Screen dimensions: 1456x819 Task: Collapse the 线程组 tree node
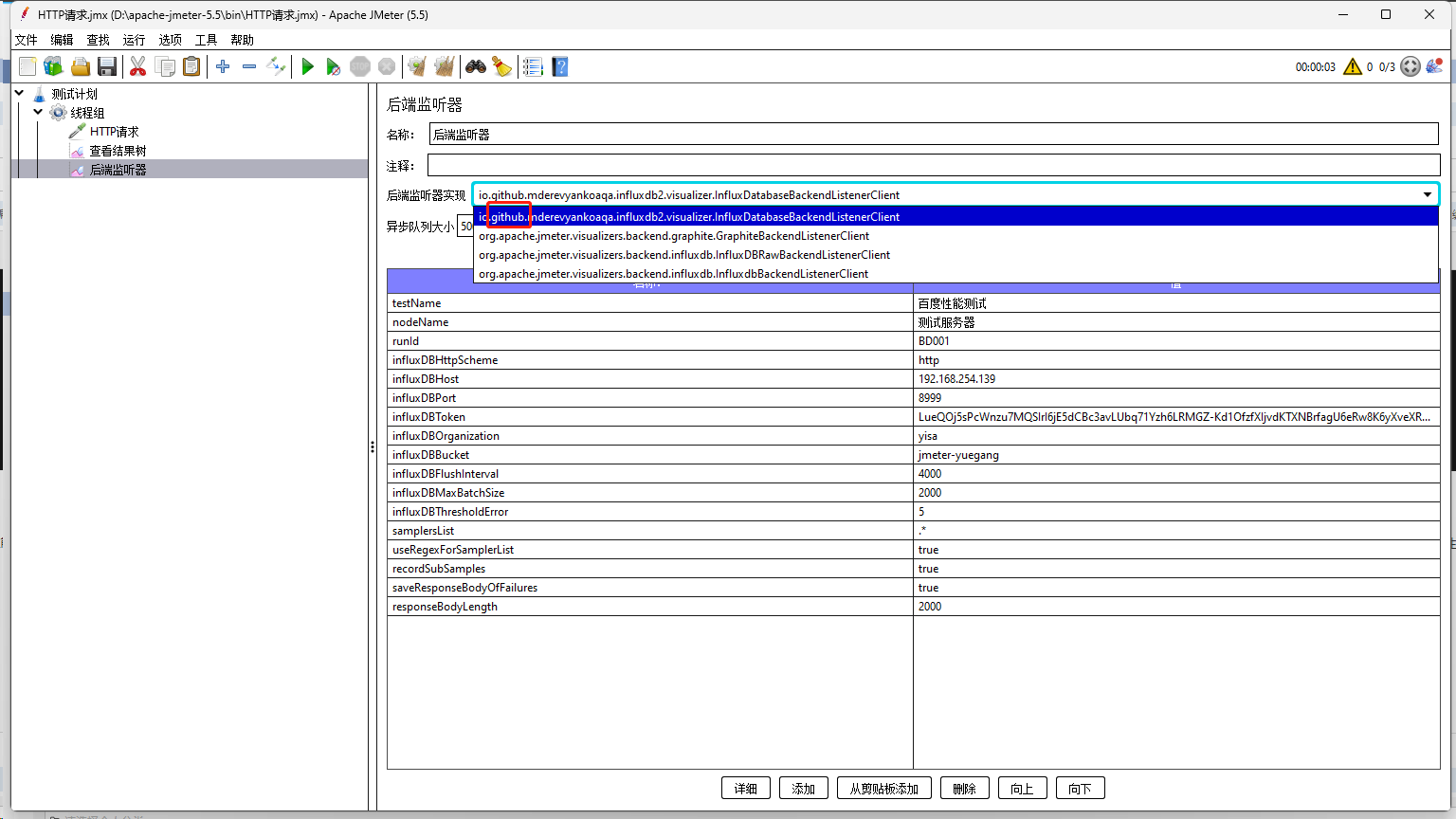tap(38, 112)
